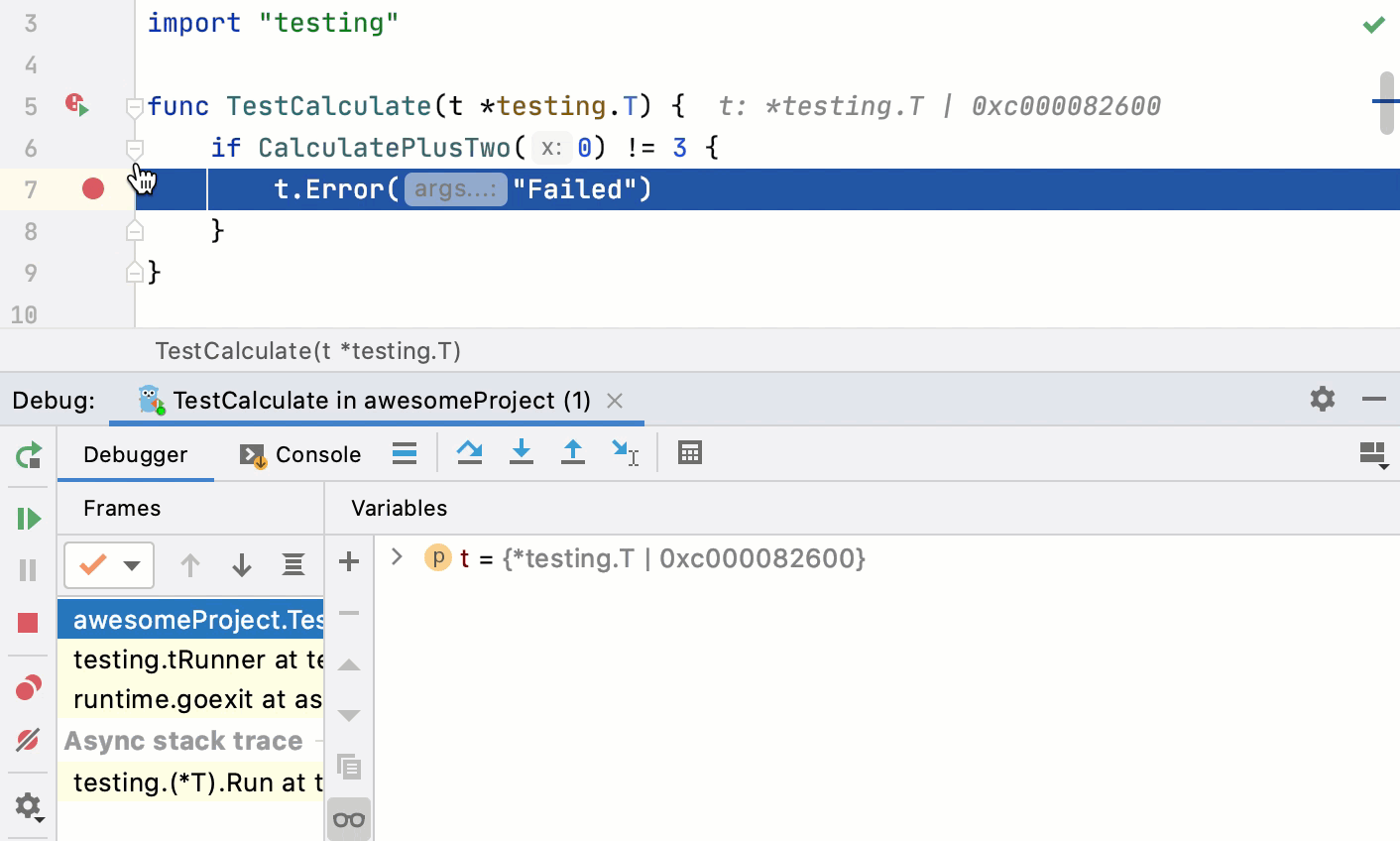The height and width of the screenshot is (841, 1400).
Task: Step out of the current function
Action: tap(573, 453)
